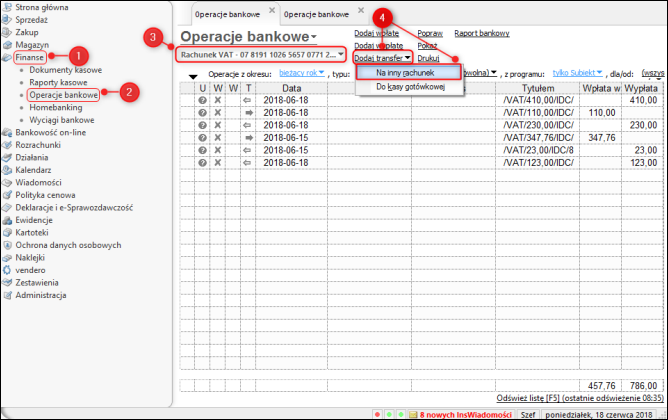Click the X icon in 110,00 row
The image size is (668, 420).
tap(218, 112)
